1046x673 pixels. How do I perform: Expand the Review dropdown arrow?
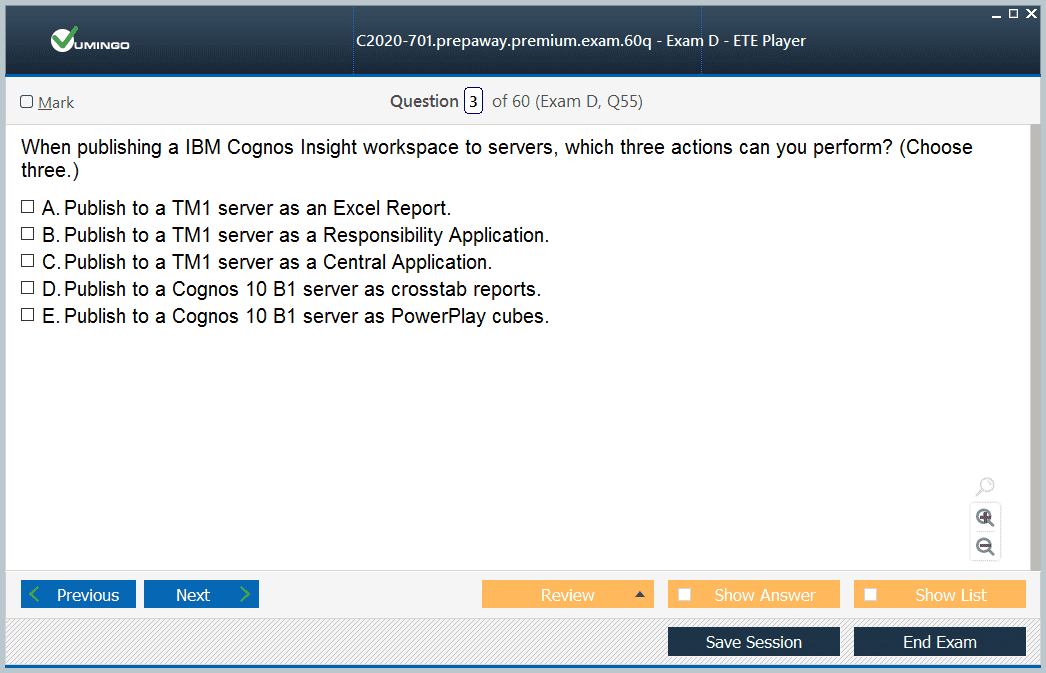point(640,595)
